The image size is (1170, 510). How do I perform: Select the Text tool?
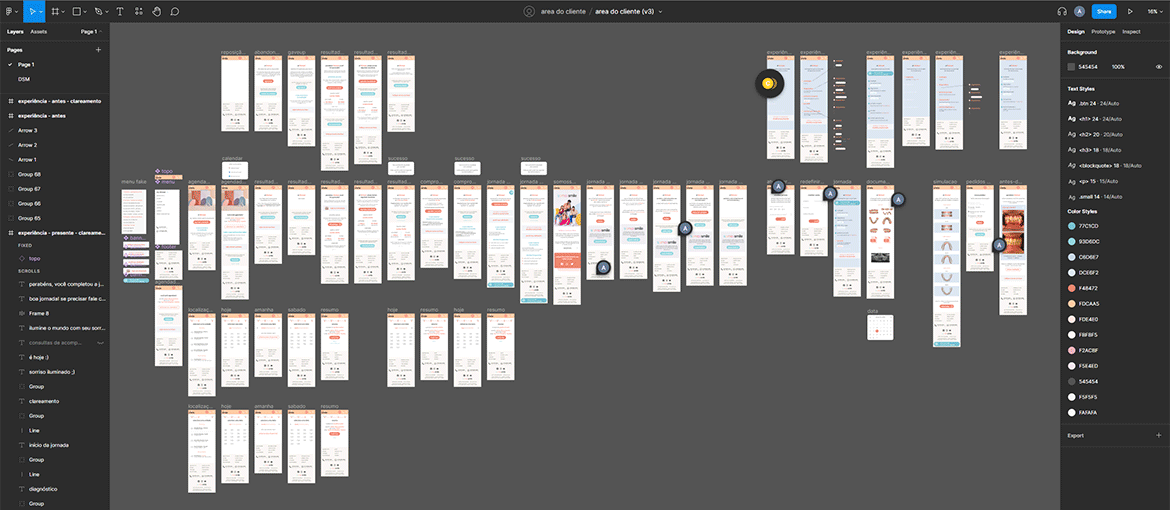[121, 11]
